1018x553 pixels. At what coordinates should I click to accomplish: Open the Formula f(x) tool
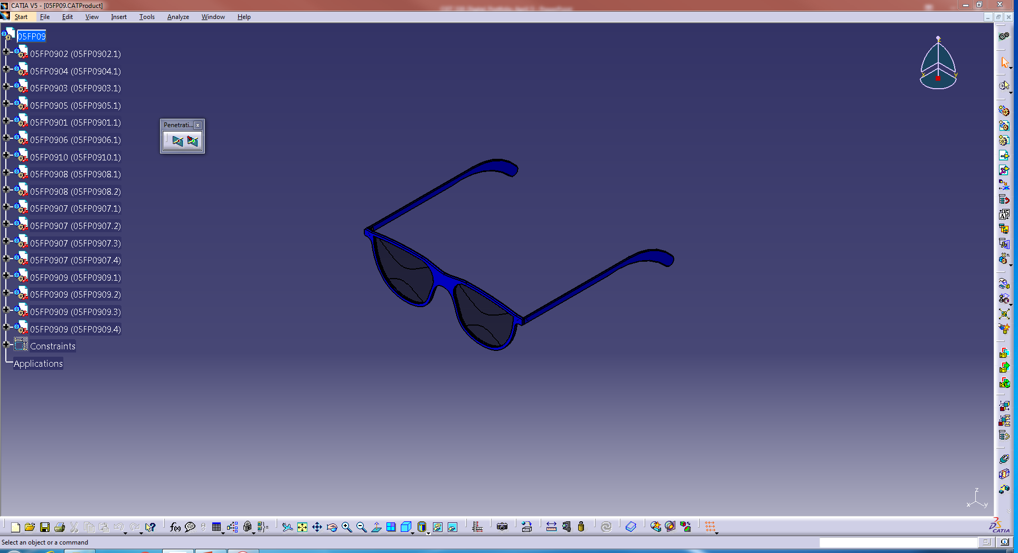pos(175,527)
